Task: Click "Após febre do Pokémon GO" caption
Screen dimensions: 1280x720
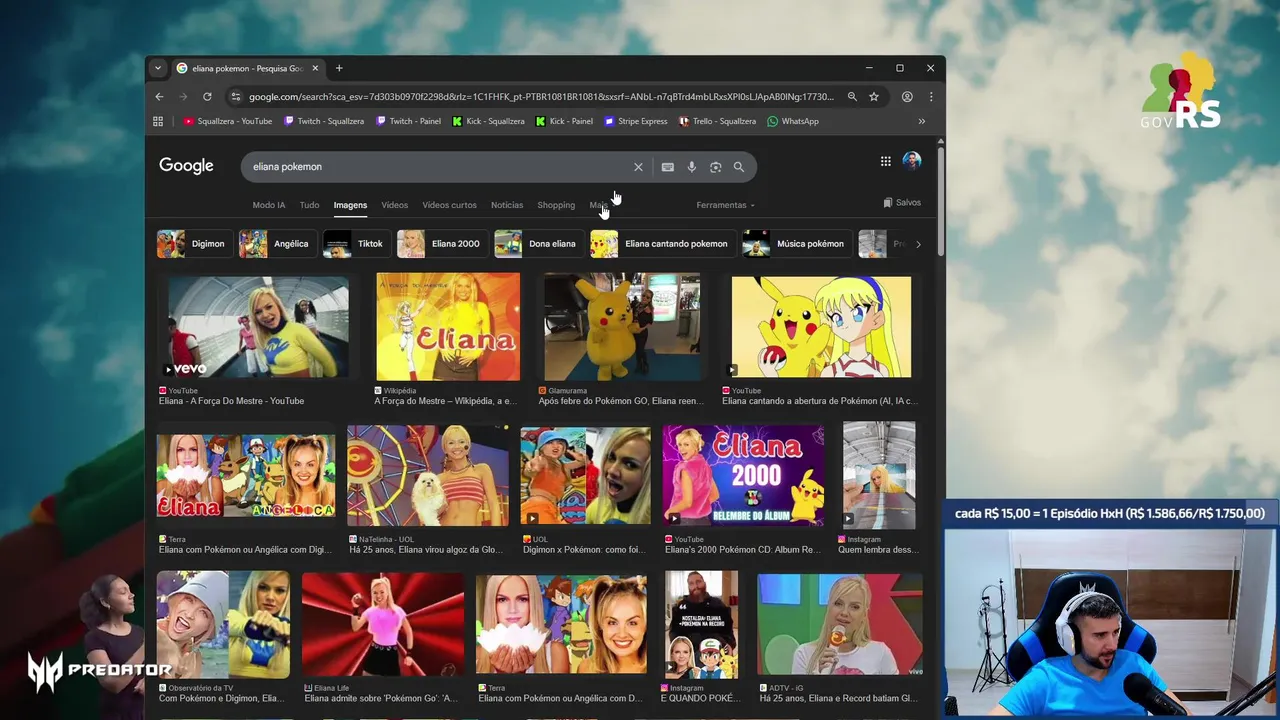Action: point(621,401)
